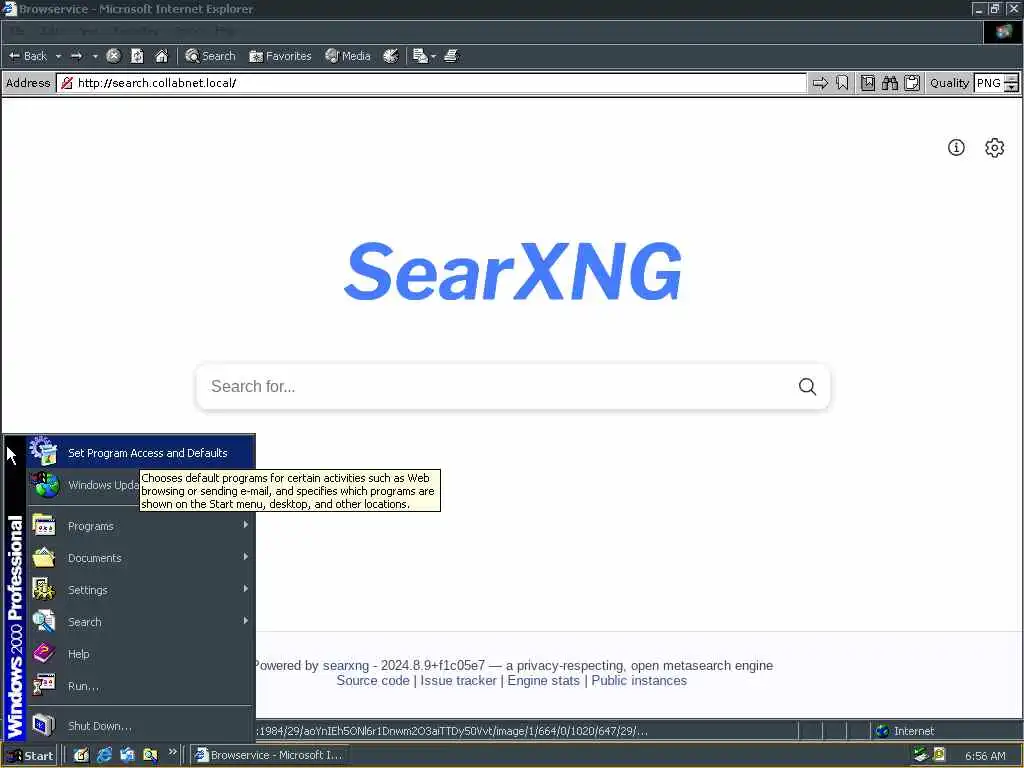This screenshot has height=768, width=1024.
Task: Open the Search pane from the toolbar
Action: point(210,56)
